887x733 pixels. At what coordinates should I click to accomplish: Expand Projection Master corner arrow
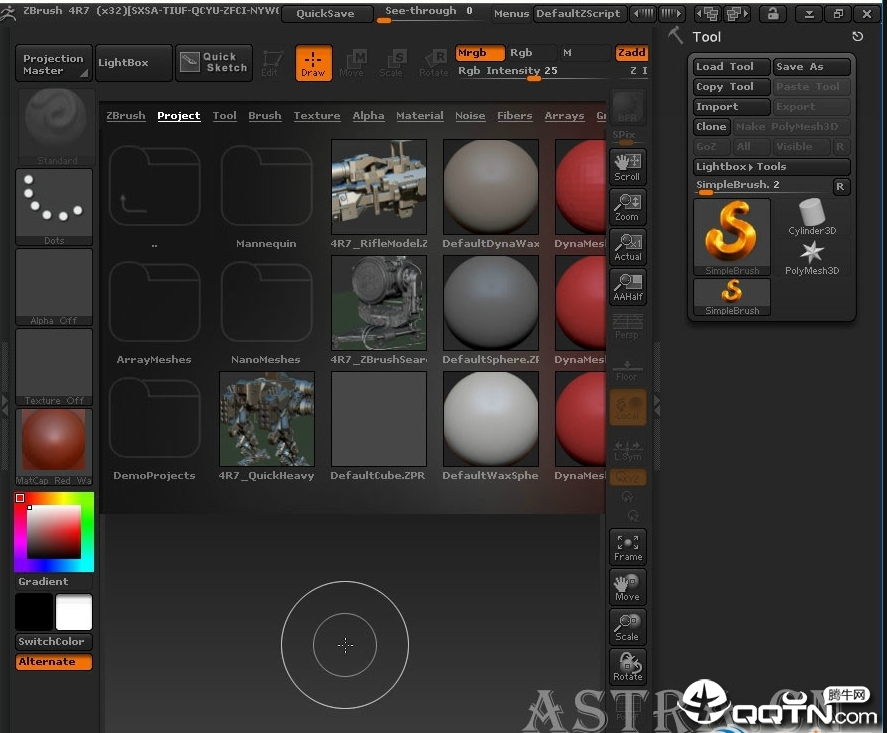tap(84, 72)
